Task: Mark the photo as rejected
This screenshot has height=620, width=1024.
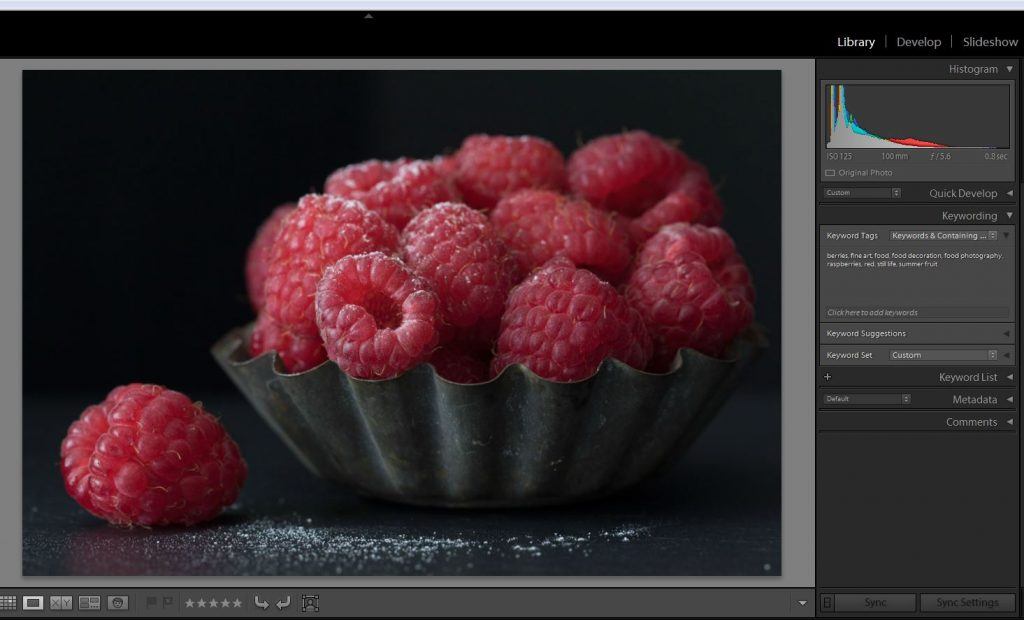Action: click(x=167, y=603)
